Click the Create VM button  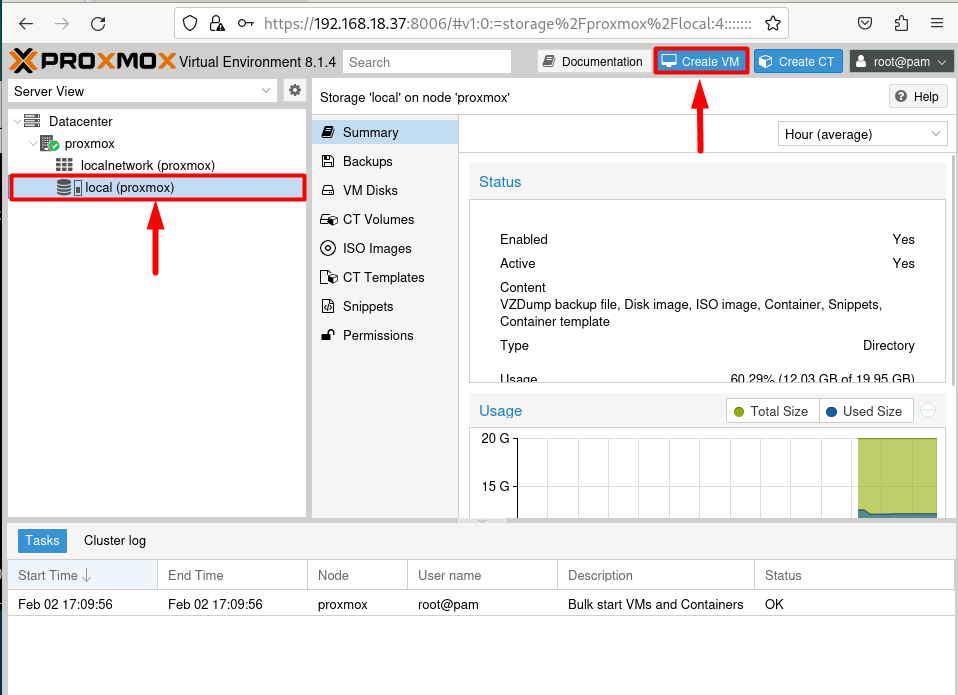[701, 61]
